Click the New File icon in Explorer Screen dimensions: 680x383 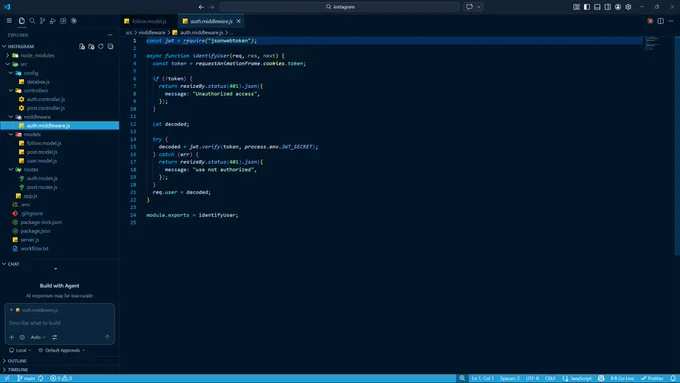point(82,46)
